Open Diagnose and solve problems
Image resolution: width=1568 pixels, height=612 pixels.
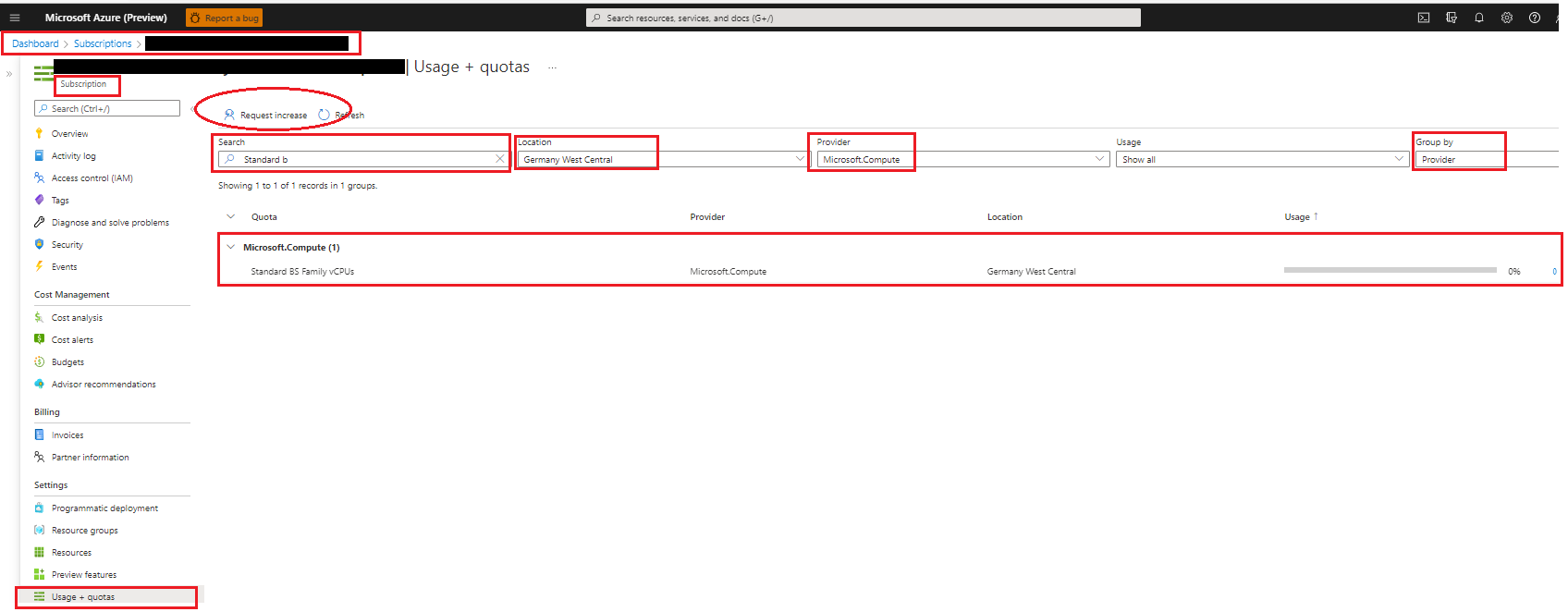tap(110, 223)
